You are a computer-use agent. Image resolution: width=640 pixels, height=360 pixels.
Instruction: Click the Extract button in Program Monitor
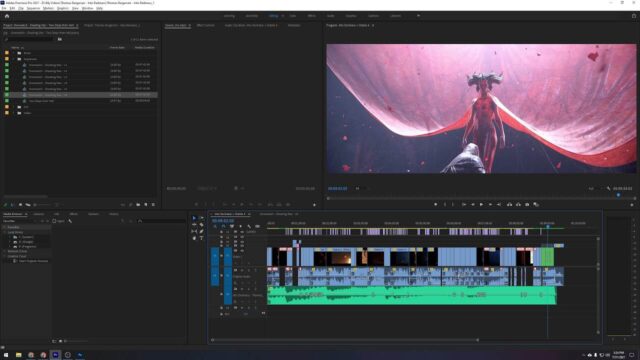click(518, 204)
